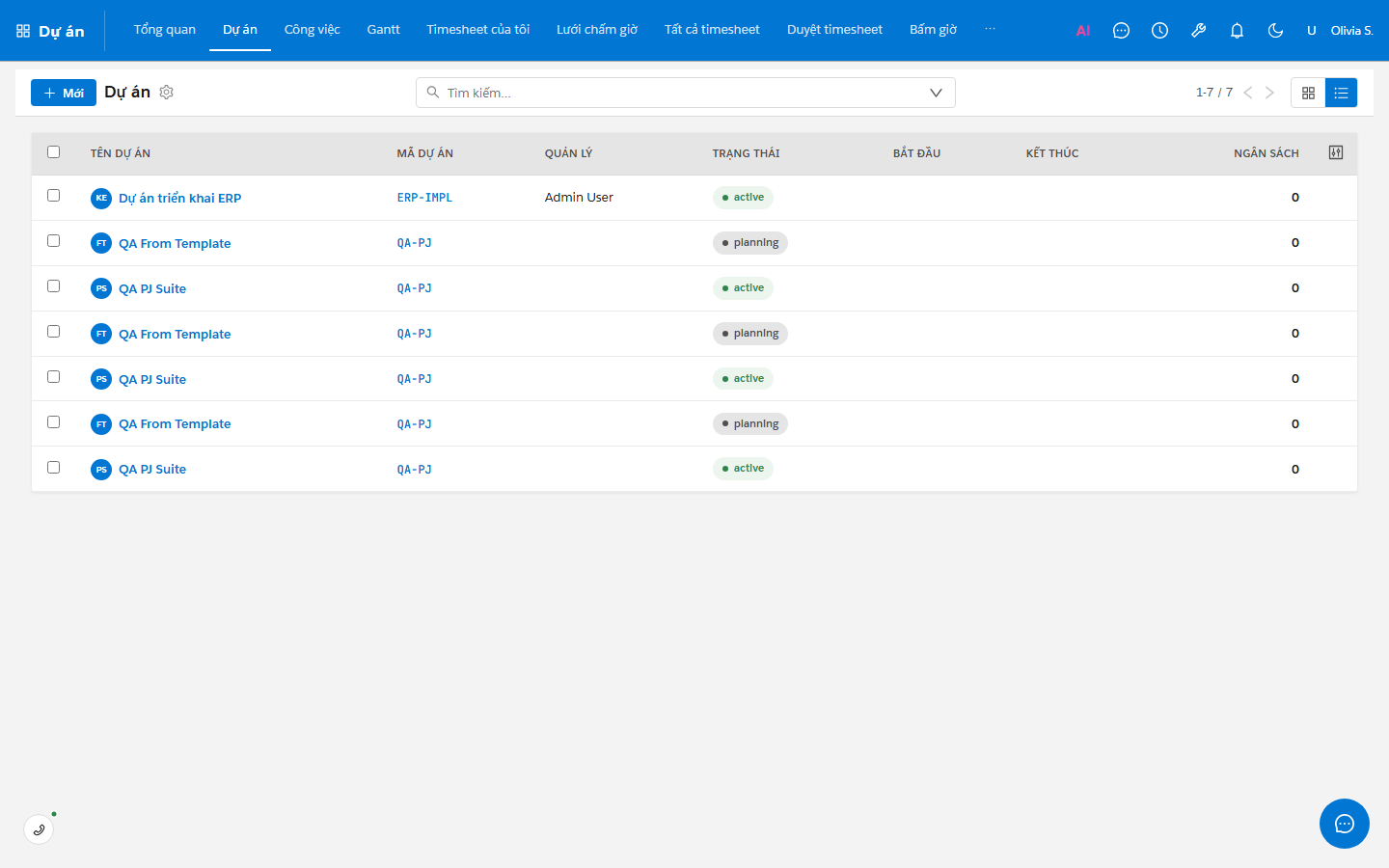The image size is (1389, 868).
Task: Click the phone call widget icon
Action: [x=39, y=829]
